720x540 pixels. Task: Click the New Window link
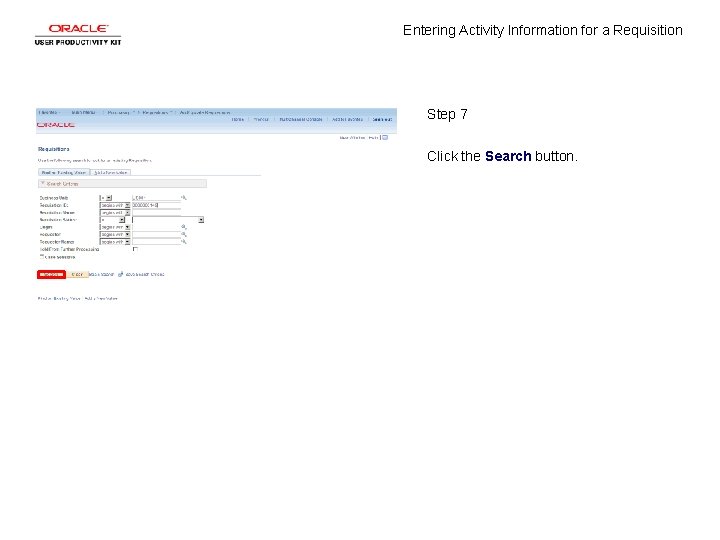352,138
